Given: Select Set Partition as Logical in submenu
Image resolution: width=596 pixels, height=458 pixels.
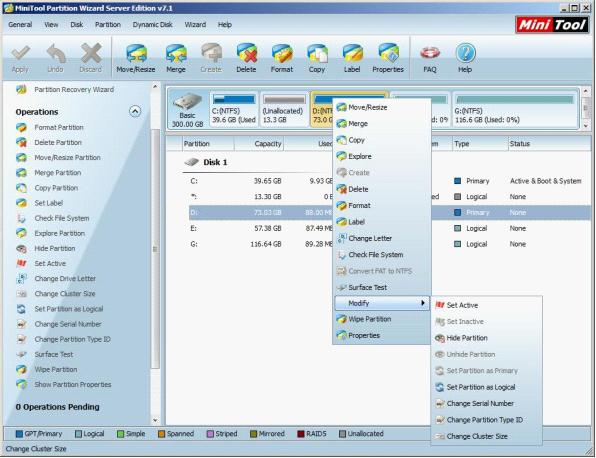Looking at the screenshot, I should [x=487, y=387].
